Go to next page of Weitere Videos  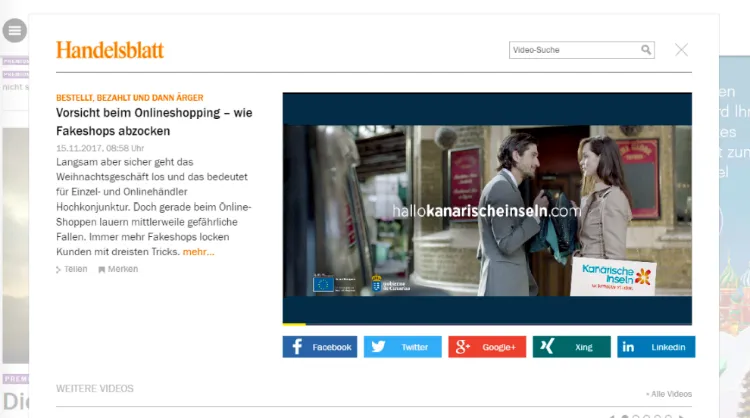pos(682,416)
